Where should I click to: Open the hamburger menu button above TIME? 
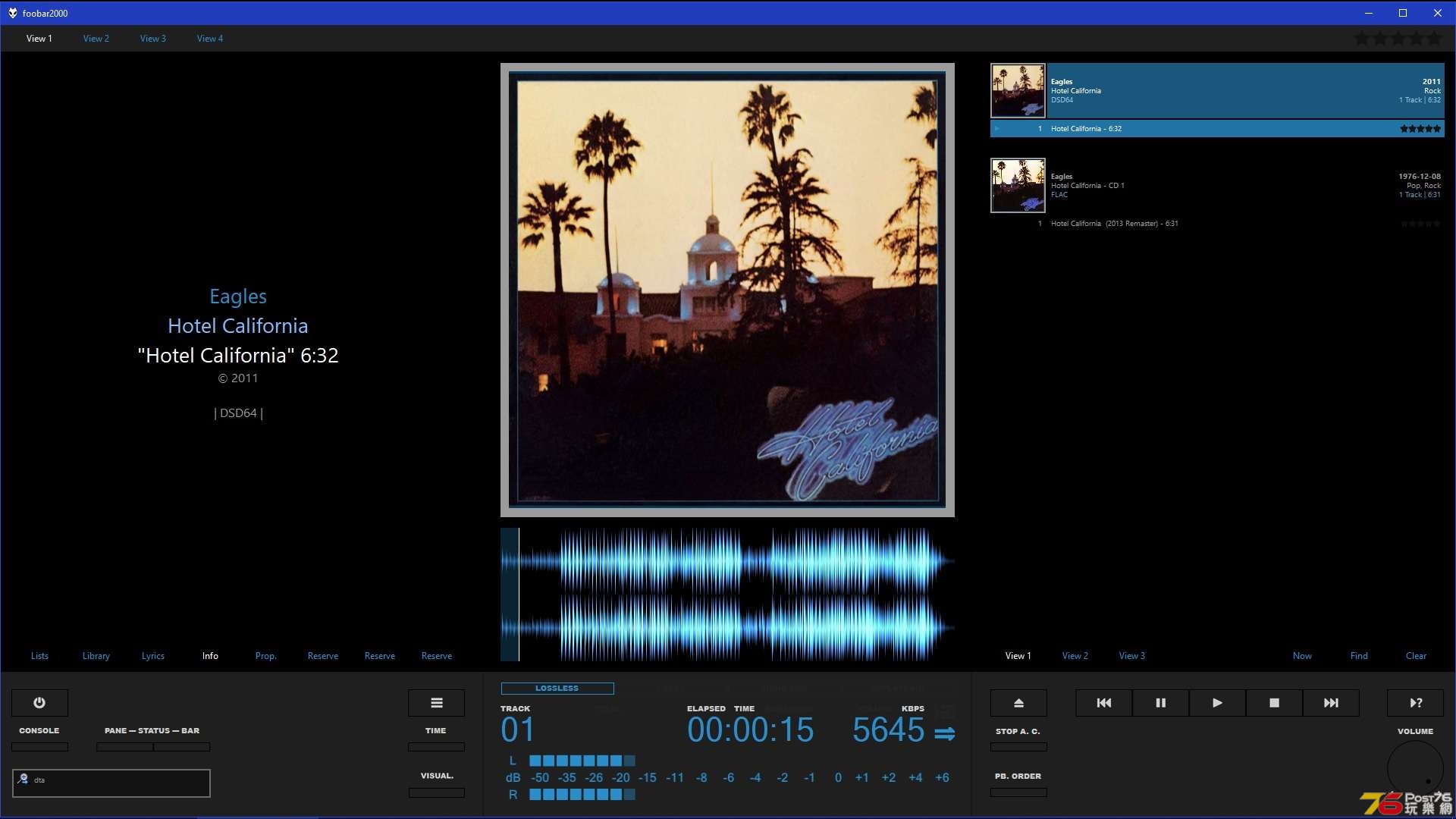point(436,703)
